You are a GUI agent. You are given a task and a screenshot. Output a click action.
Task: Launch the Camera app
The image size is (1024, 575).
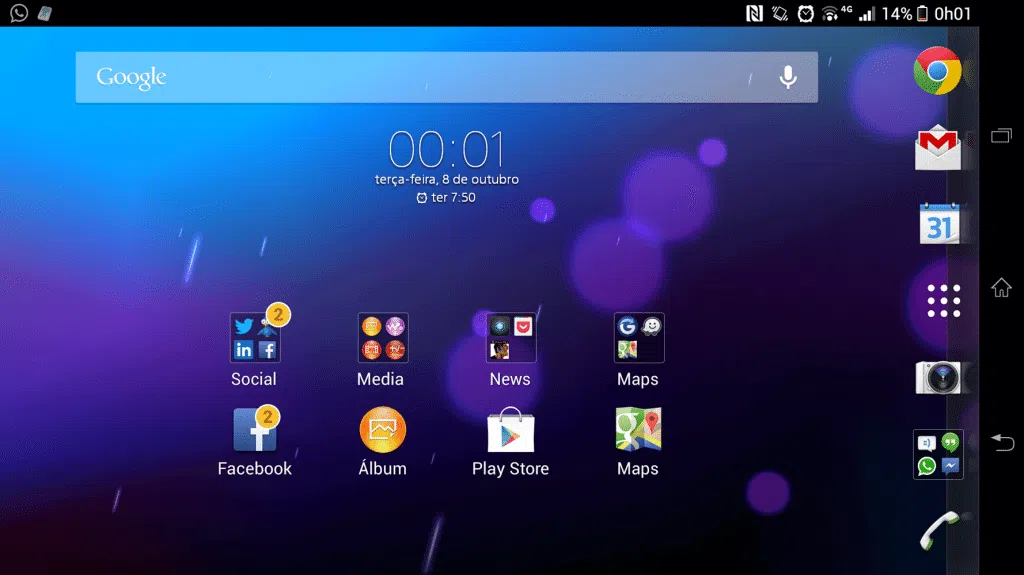coord(938,377)
